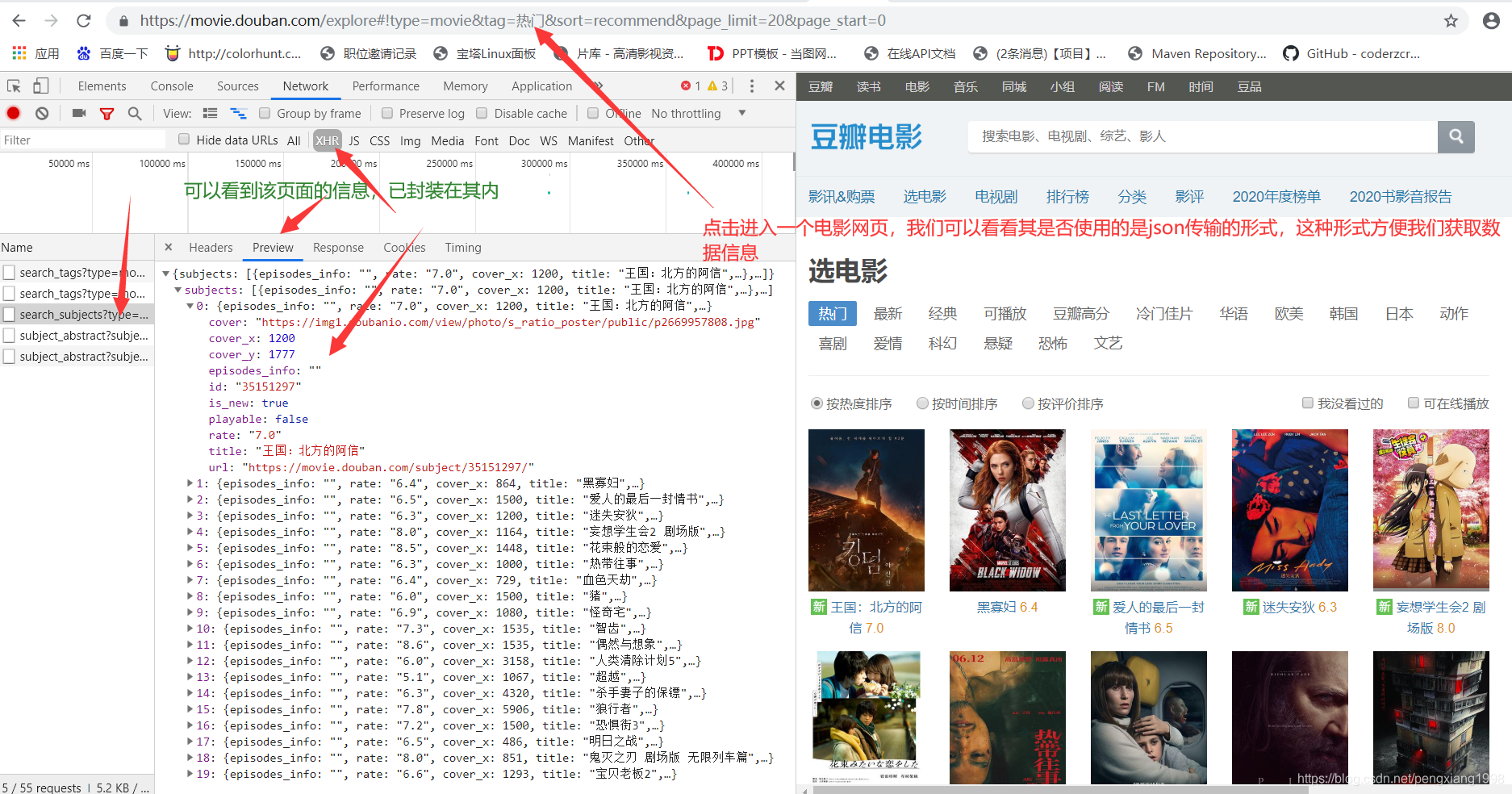Open the apps grid bookmark icon
This screenshot has width=1512, height=794.
(19, 53)
